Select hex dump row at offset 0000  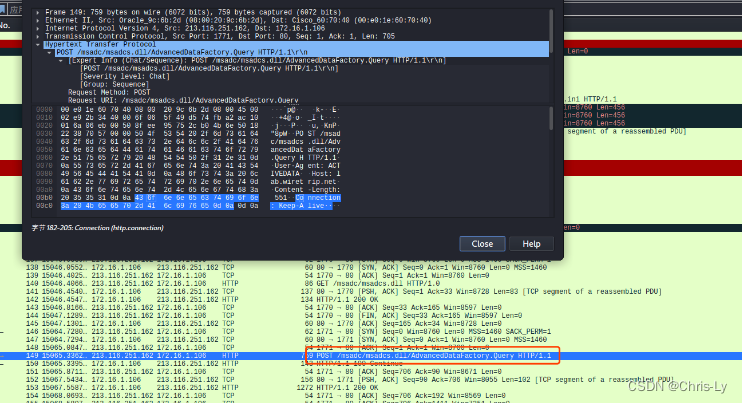click(187, 110)
